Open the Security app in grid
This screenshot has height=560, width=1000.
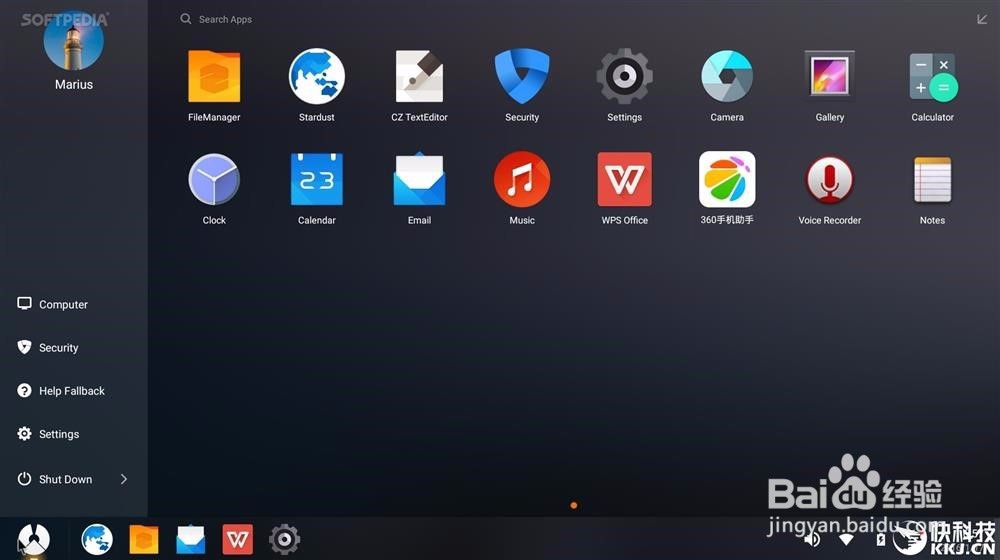tap(522, 77)
